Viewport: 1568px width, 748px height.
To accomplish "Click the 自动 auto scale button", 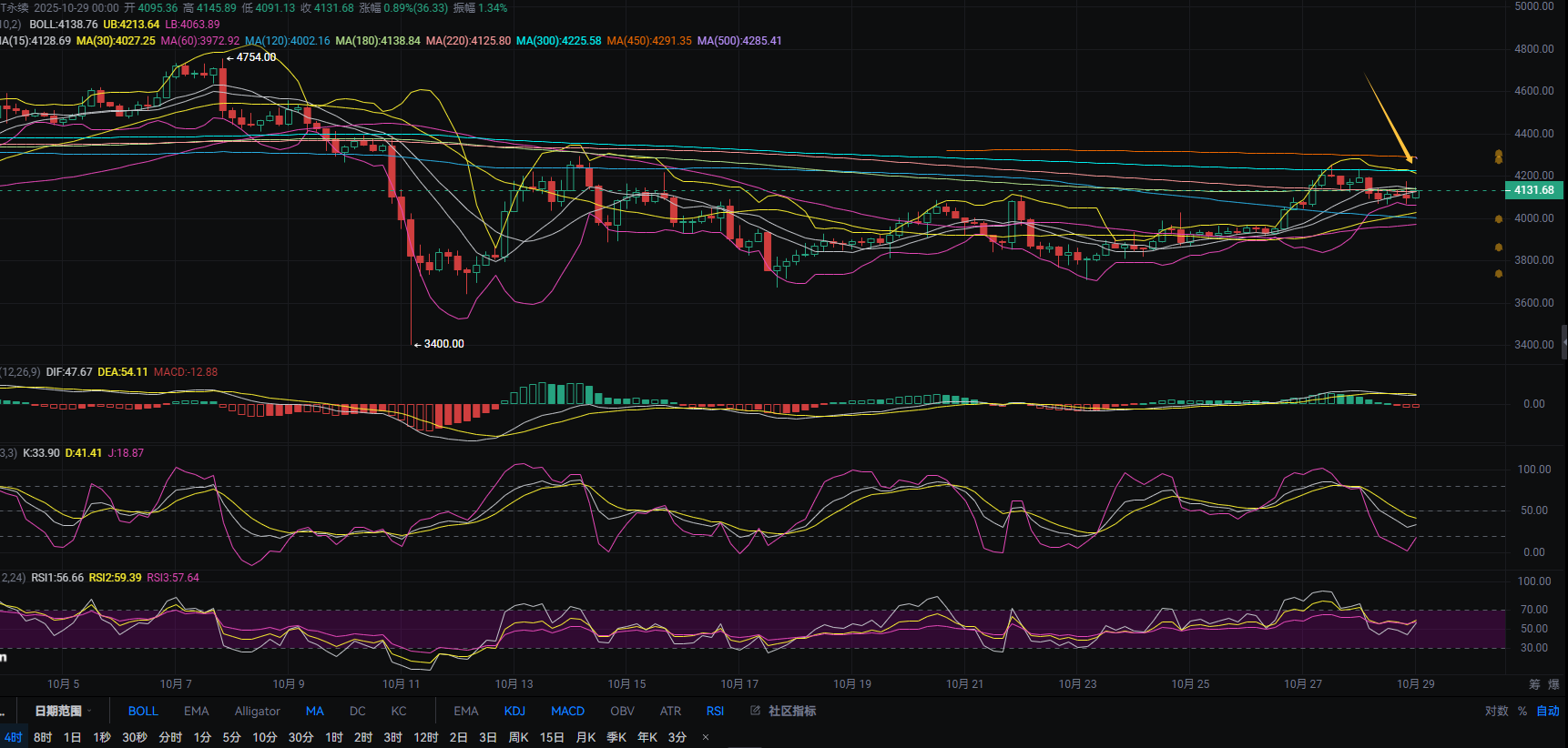I will (1548, 711).
